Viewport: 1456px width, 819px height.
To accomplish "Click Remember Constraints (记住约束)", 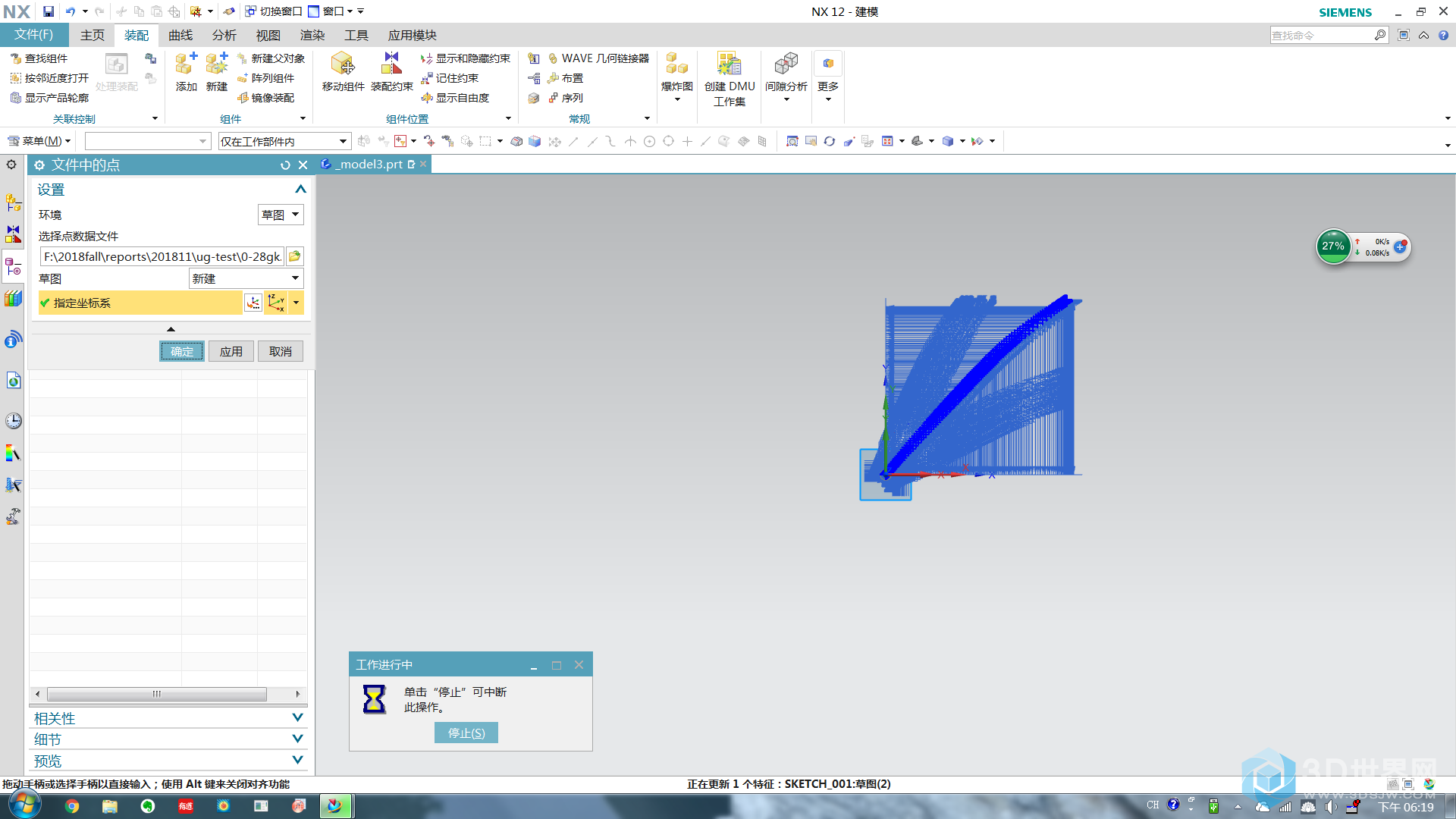I will [x=450, y=78].
